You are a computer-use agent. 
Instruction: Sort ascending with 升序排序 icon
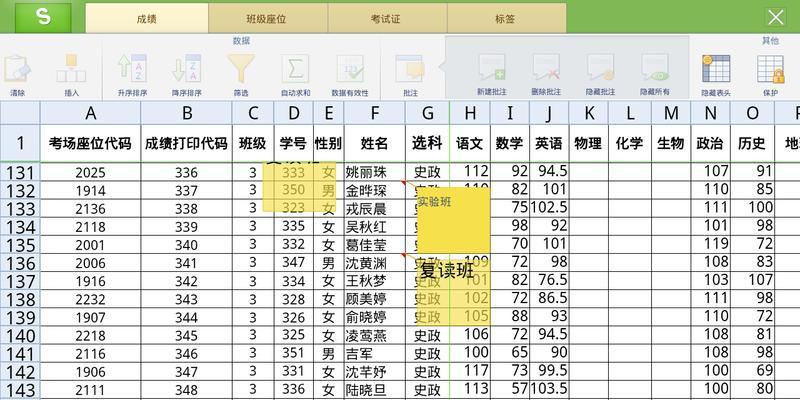[131, 72]
